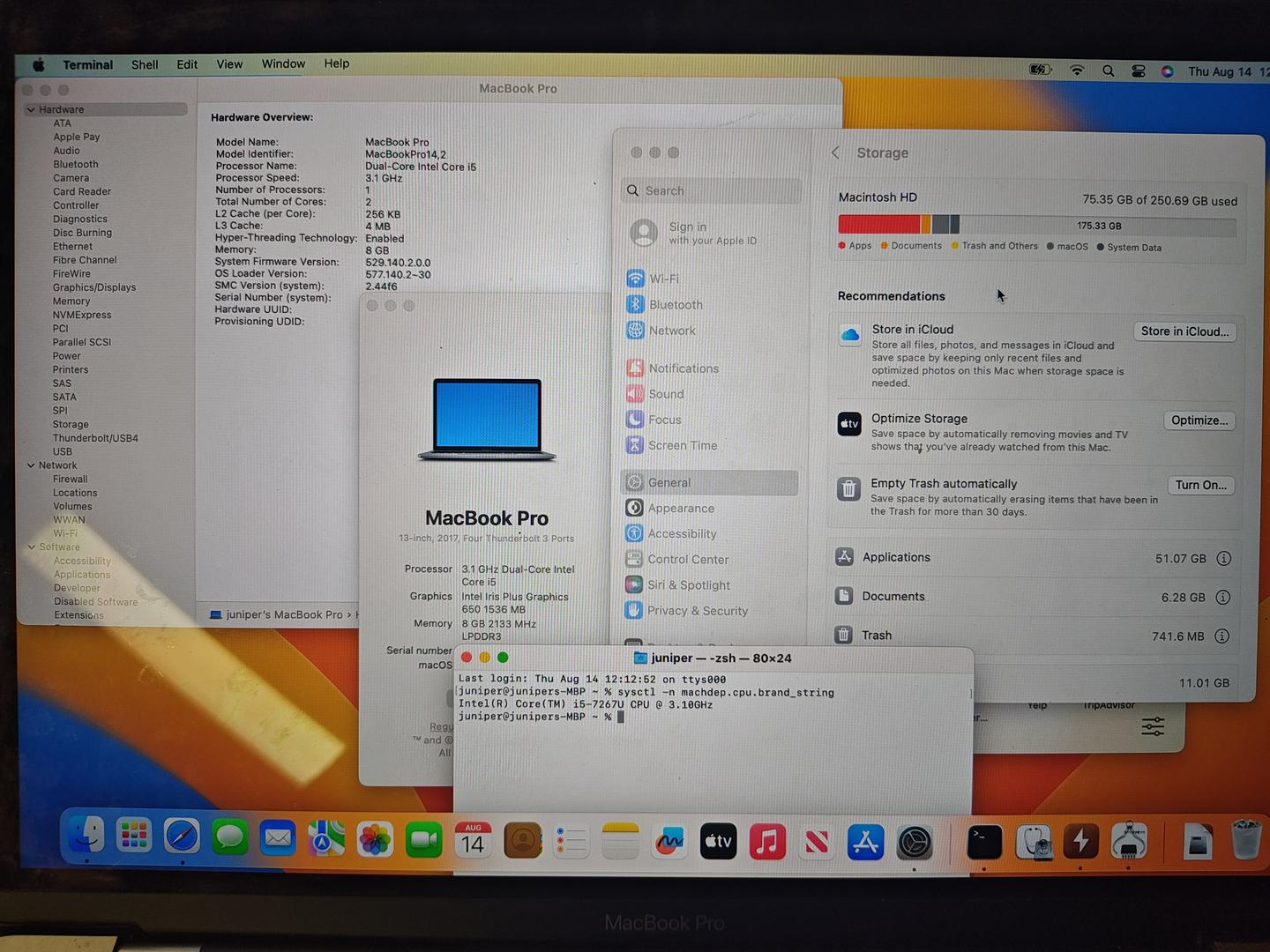Image resolution: width=1270 pixels, height=952 pixels.
Task: Open the Trash in the Dock
Action: pos(1245,841)
